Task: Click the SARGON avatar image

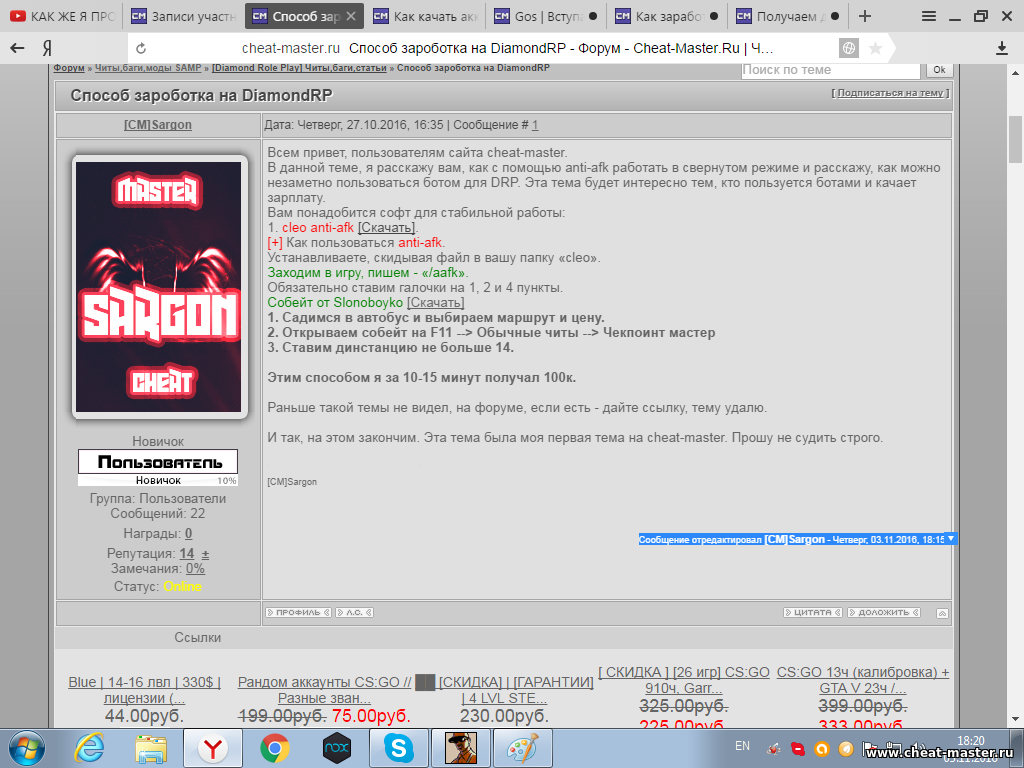Action: [x=158, y=287]
